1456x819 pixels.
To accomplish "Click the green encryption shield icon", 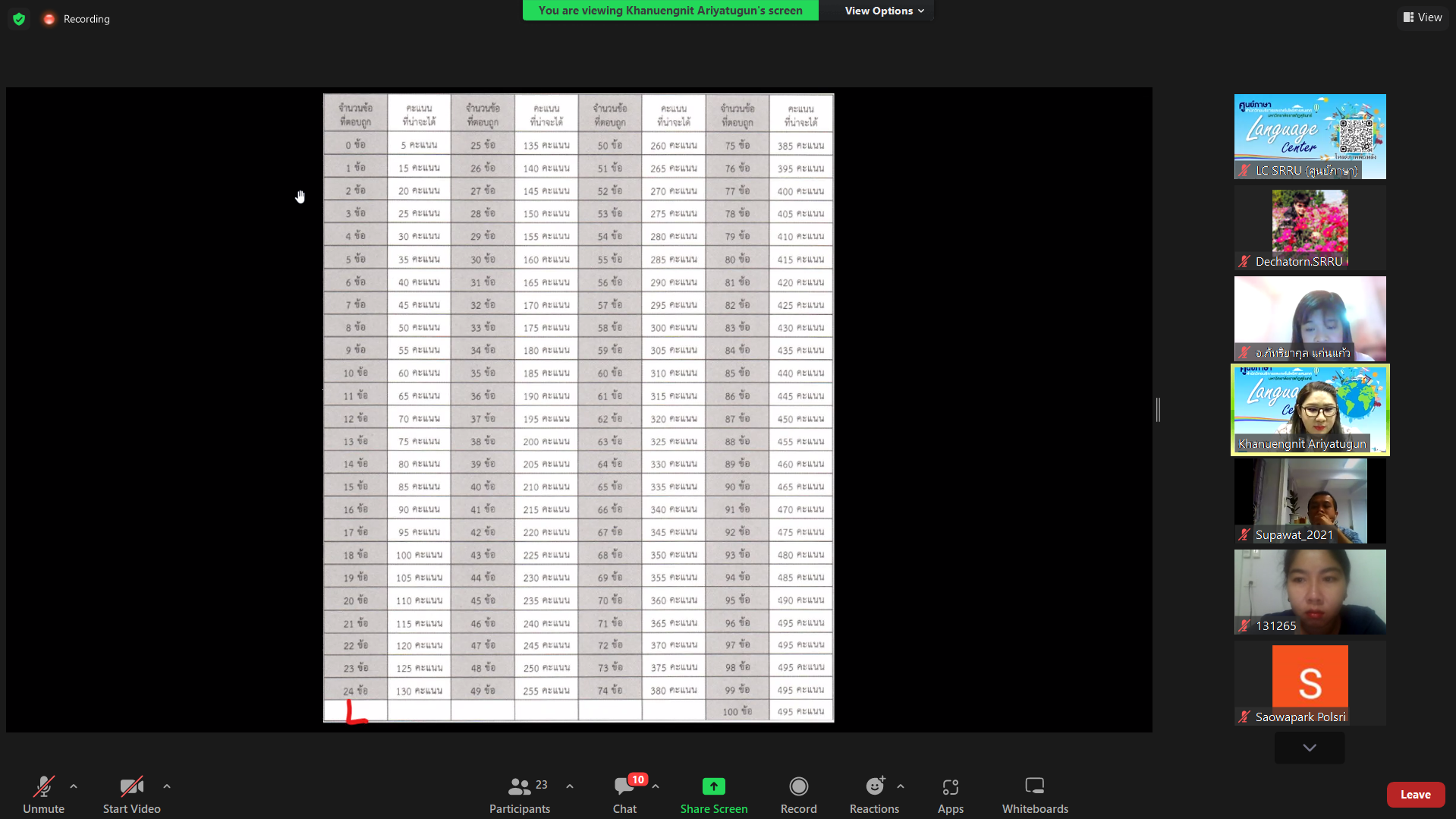I will pos(19,19).
